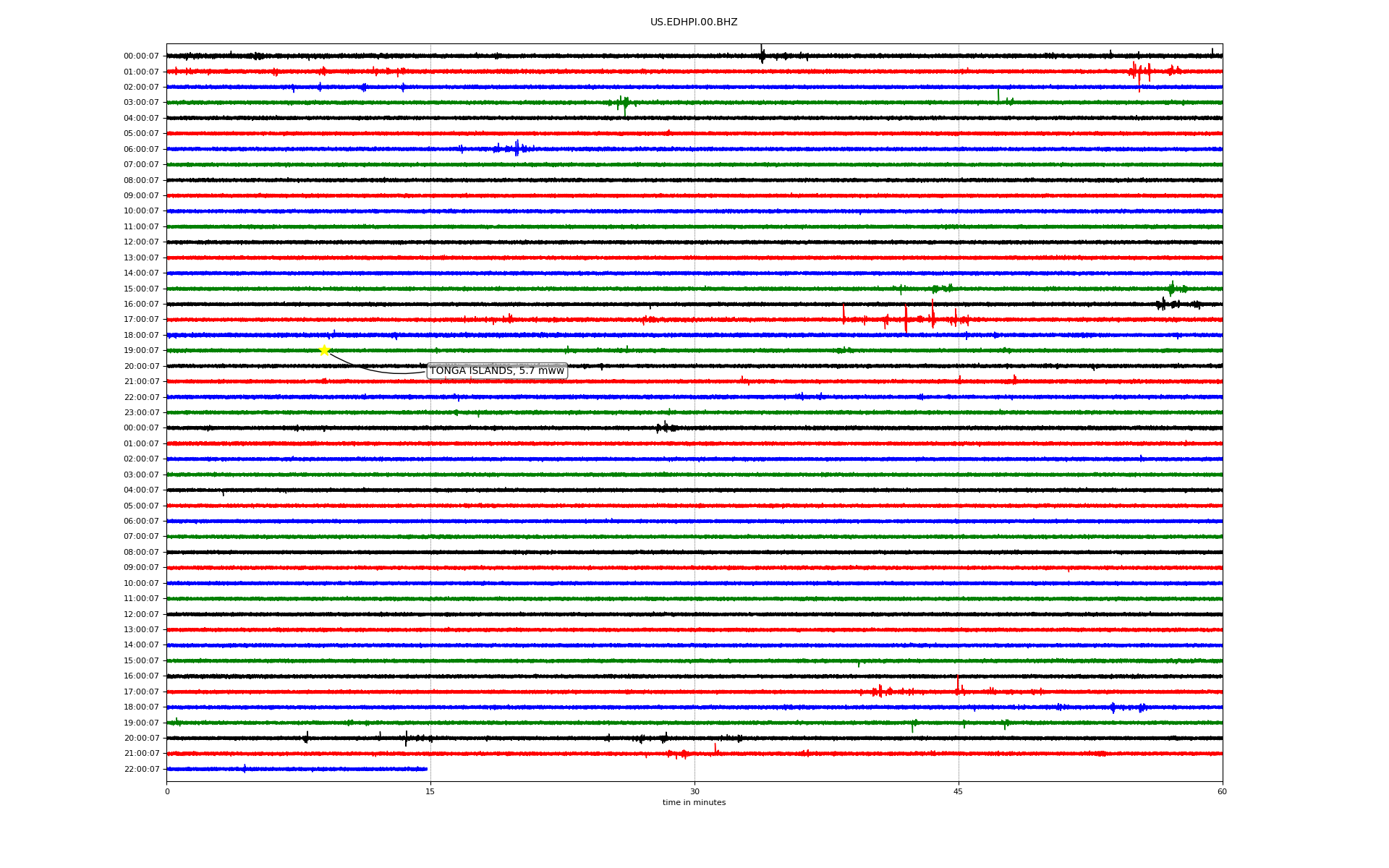The height and width of the screenshot is (868, 1389).
Task: Click the TONGA ISLANDS, 5.7 mww annotation
Action: click(x=496, y=371)
